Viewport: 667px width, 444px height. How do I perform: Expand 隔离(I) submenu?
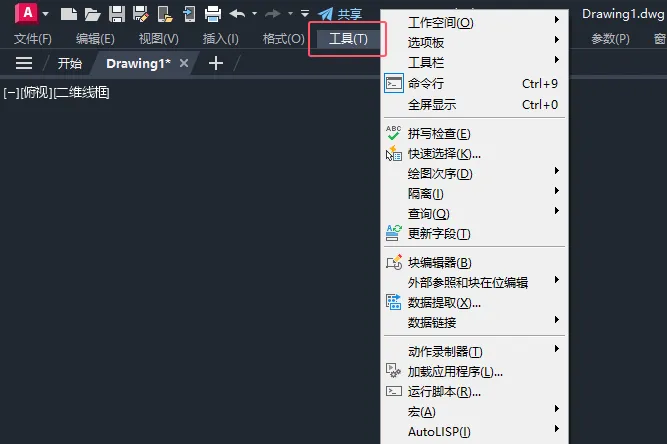click(474, 194)
